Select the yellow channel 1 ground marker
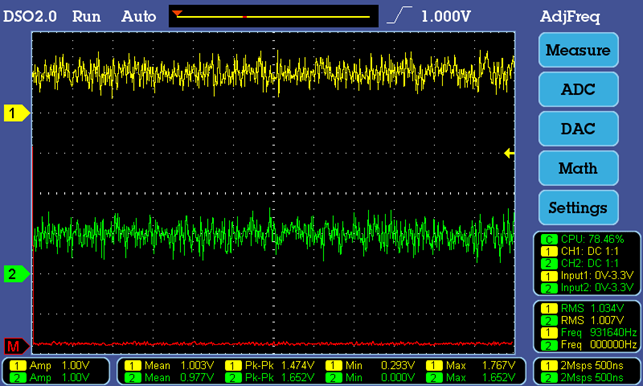Image resolution: width=643 pixels, height=386 pixels. 16,113
